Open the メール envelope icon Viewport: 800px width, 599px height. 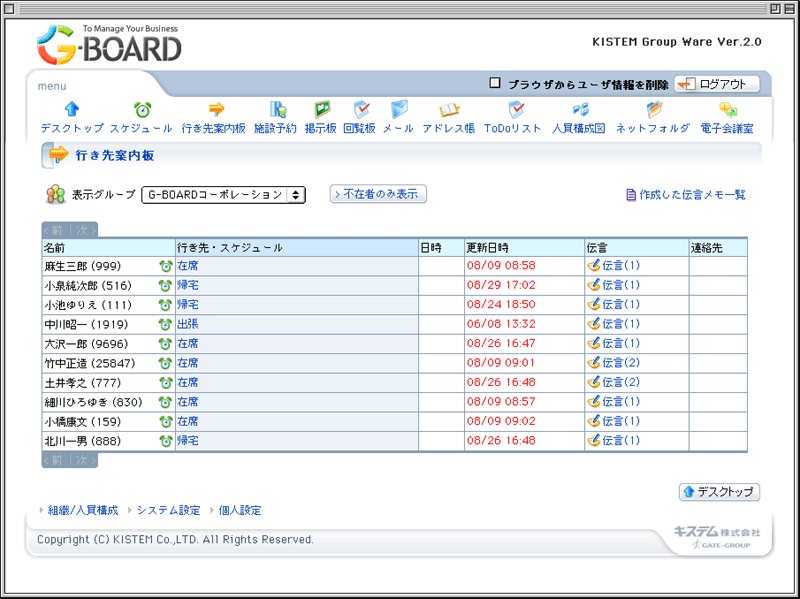(399, 109)
